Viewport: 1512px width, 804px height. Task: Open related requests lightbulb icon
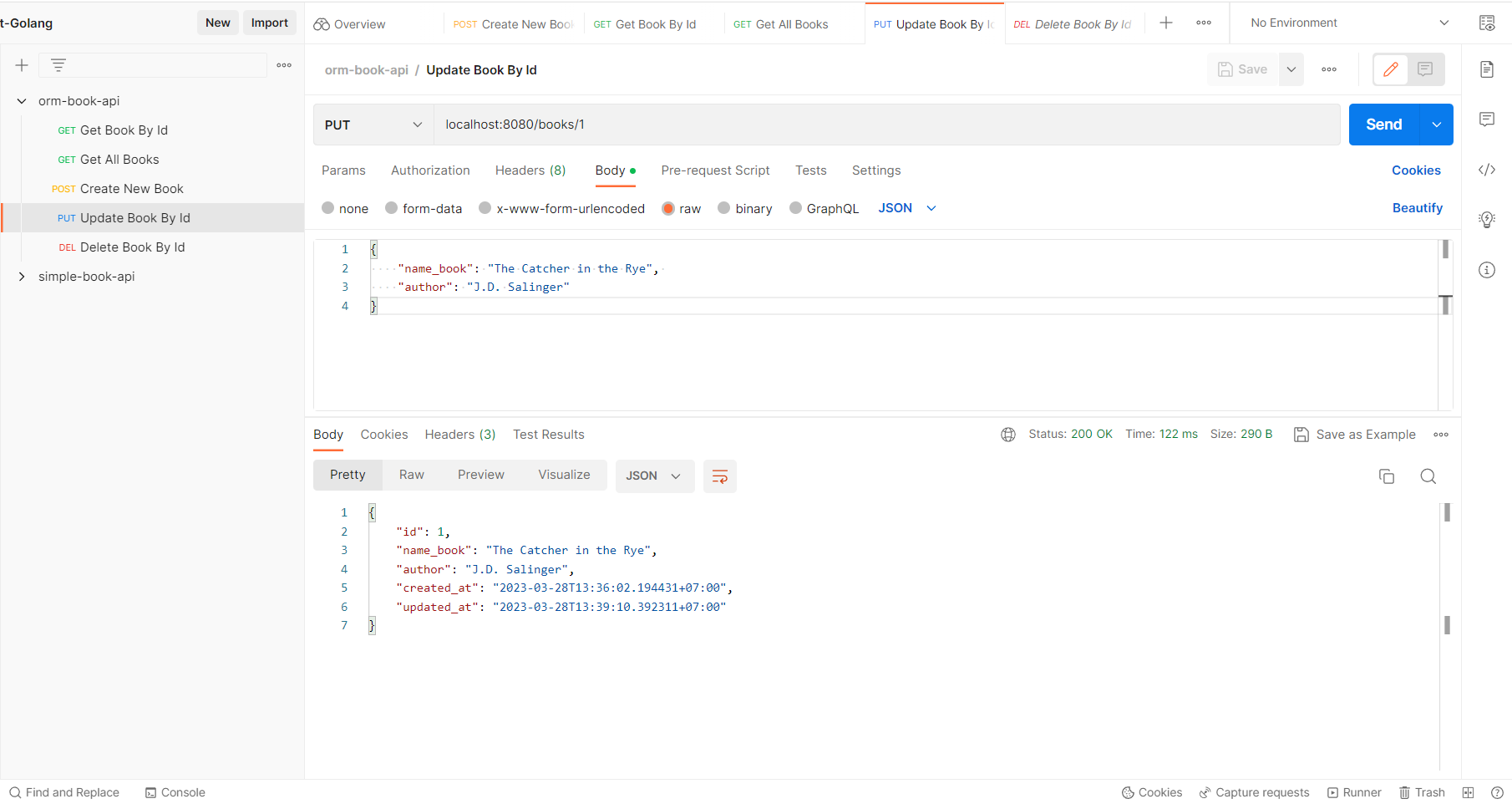[x=1487, y=220]
